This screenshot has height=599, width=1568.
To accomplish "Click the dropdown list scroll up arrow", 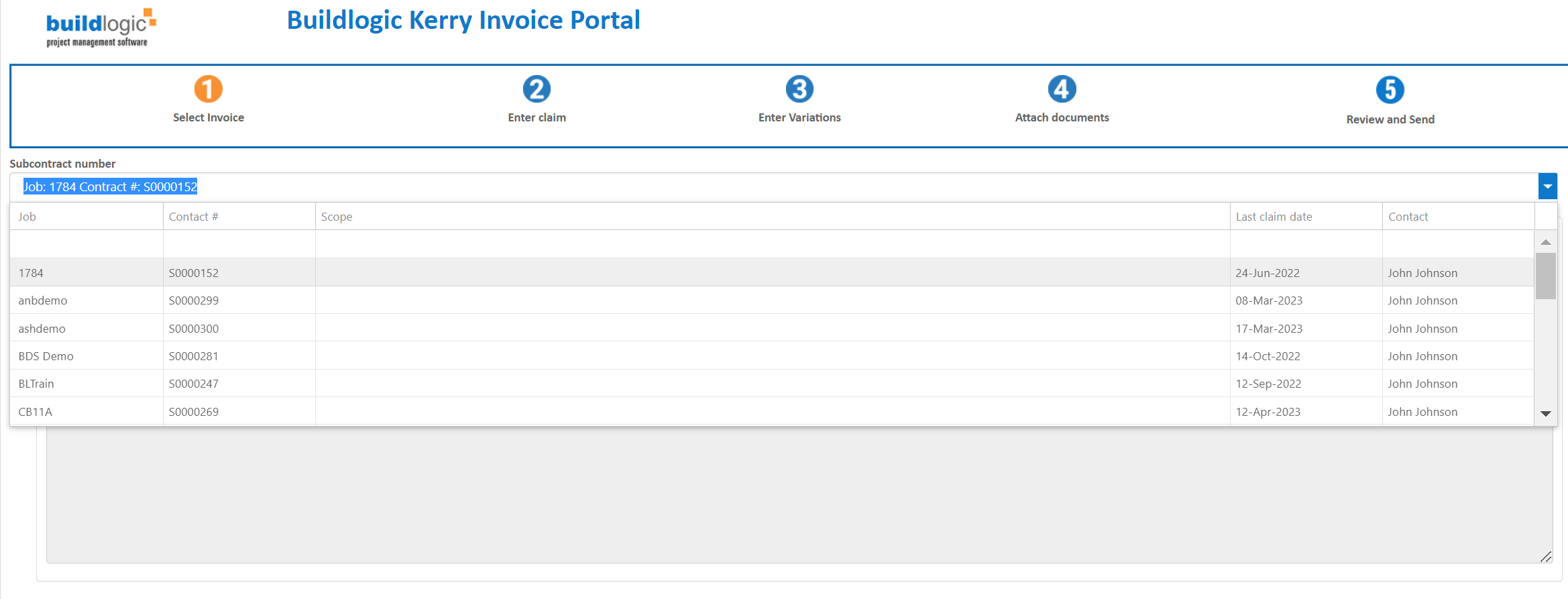I will coord(1546,242).
